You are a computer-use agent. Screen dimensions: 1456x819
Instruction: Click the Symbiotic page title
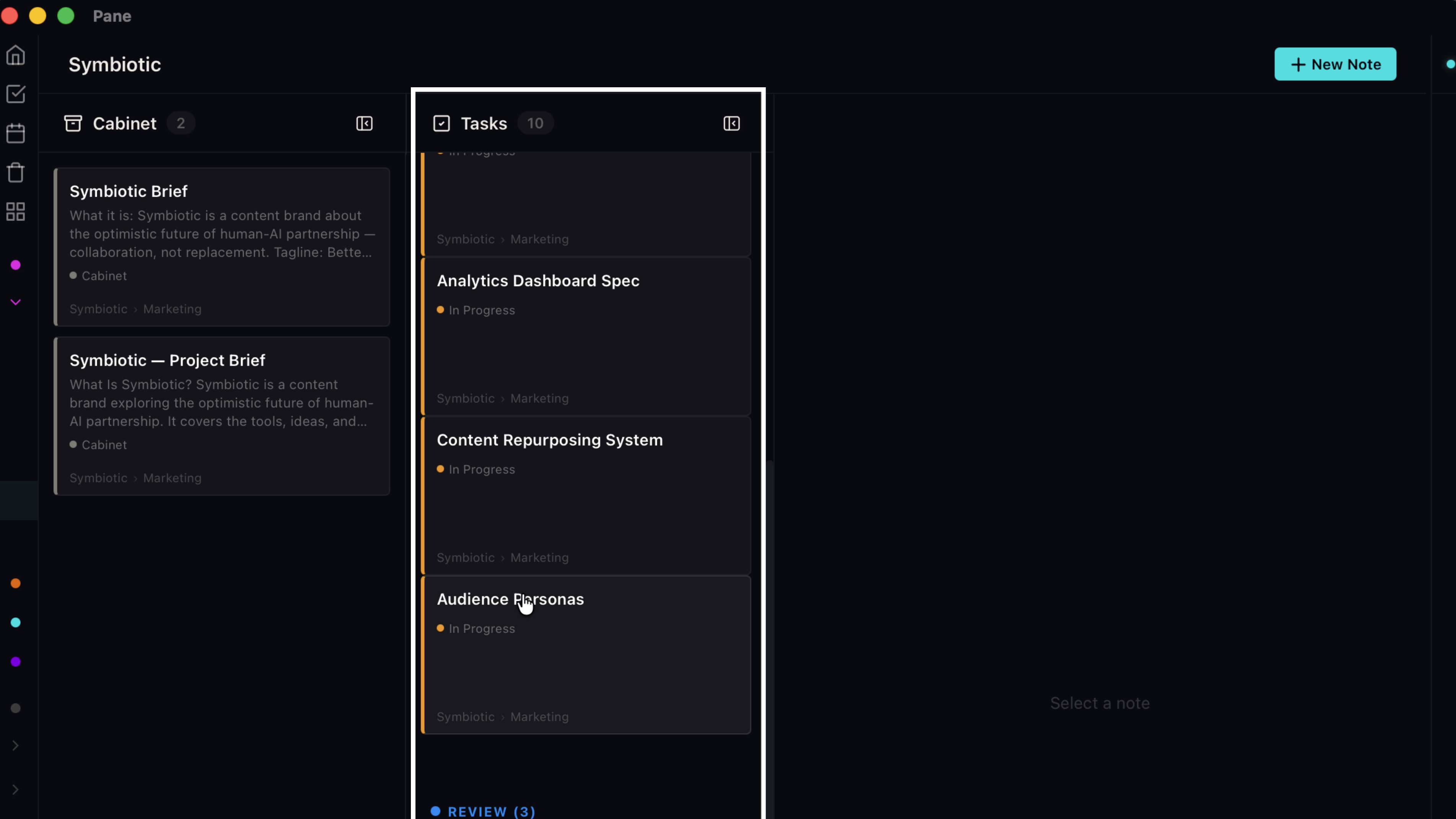point(115,64)
